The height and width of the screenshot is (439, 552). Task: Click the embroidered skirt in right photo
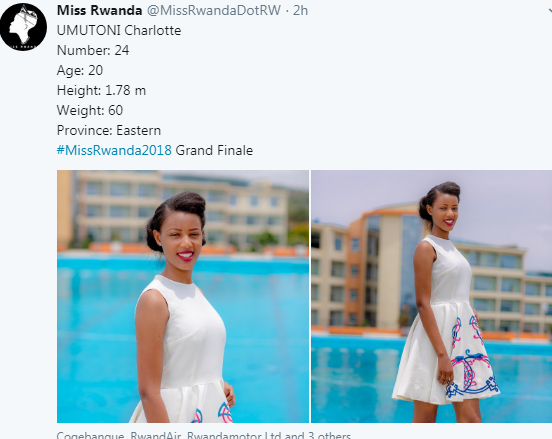click(447, 352)
